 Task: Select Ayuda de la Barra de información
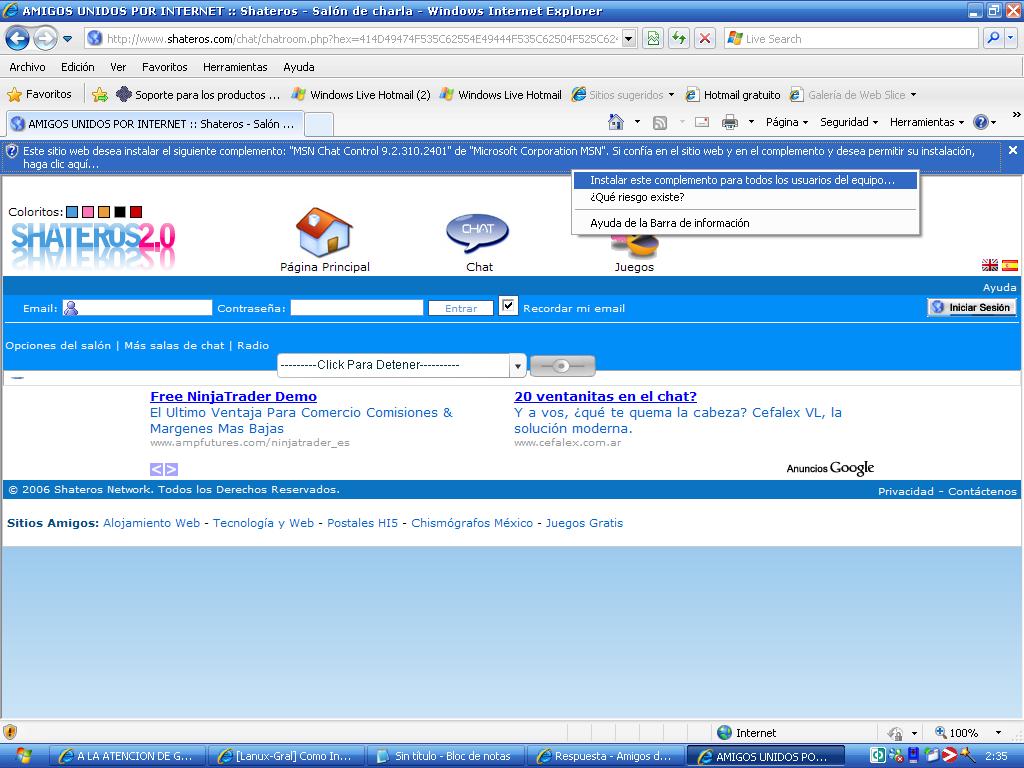[744, 223]
